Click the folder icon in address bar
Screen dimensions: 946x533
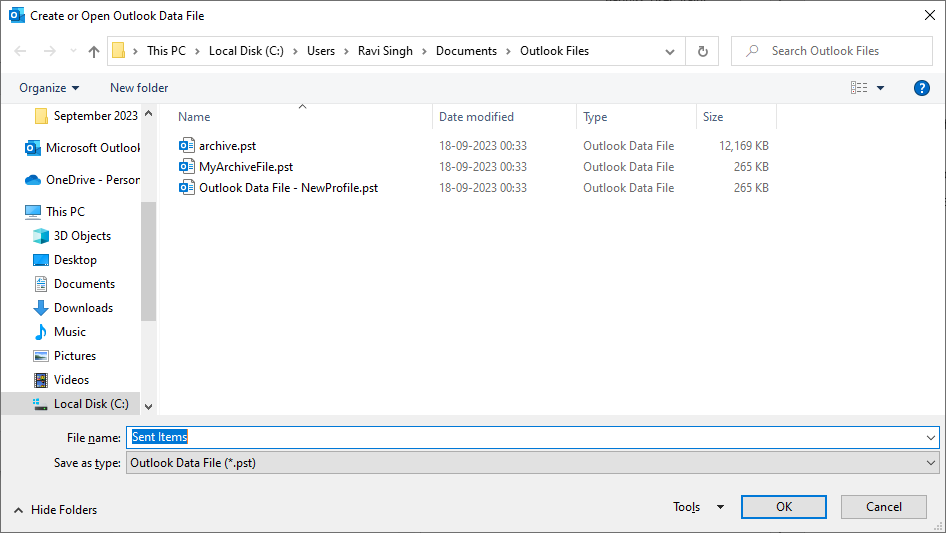(x=119, y=51)
